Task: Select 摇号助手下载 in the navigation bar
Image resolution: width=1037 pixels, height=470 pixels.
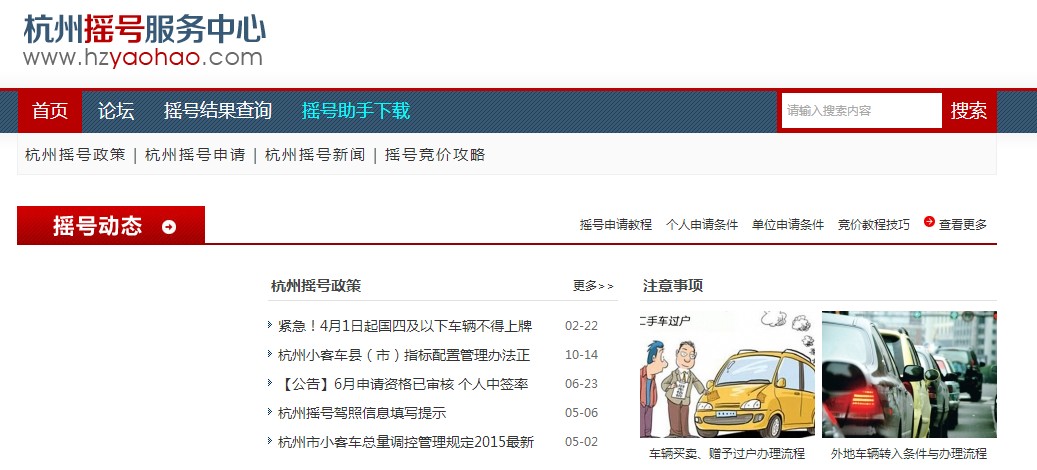Action: 356,111
